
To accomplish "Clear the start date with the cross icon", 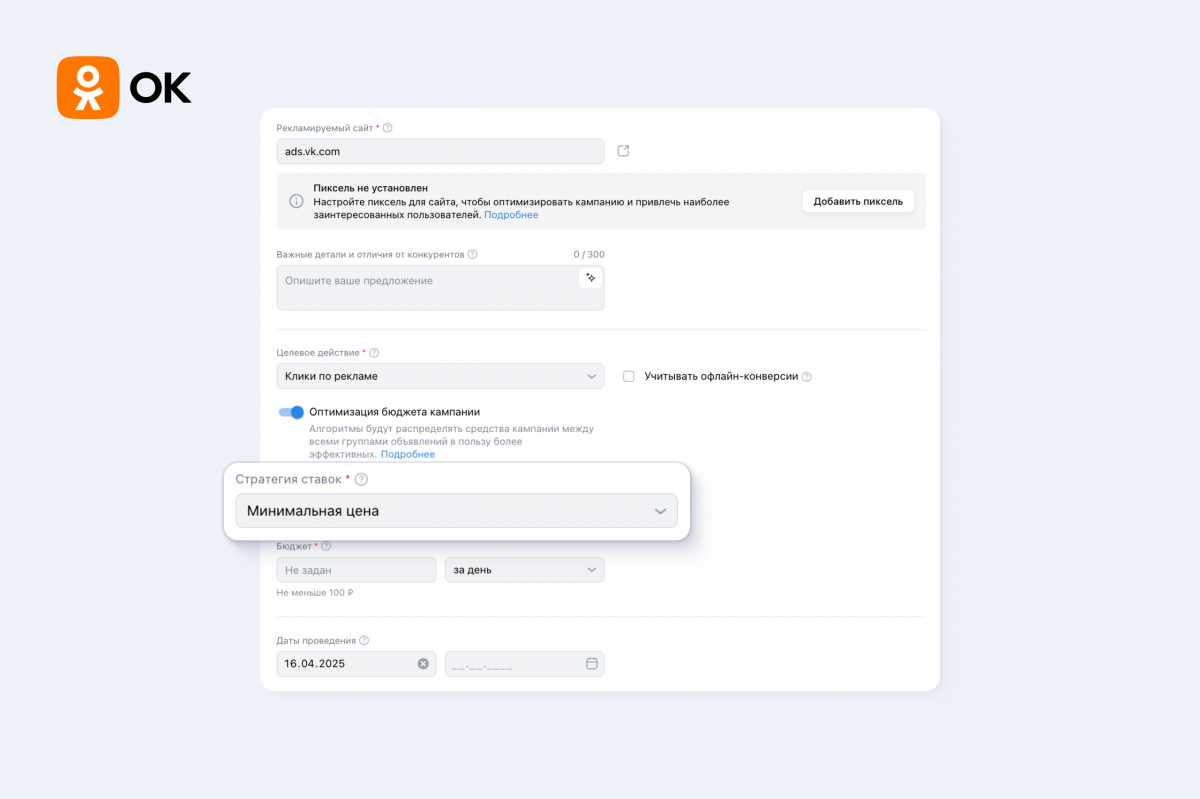I will tap(423, 663).
